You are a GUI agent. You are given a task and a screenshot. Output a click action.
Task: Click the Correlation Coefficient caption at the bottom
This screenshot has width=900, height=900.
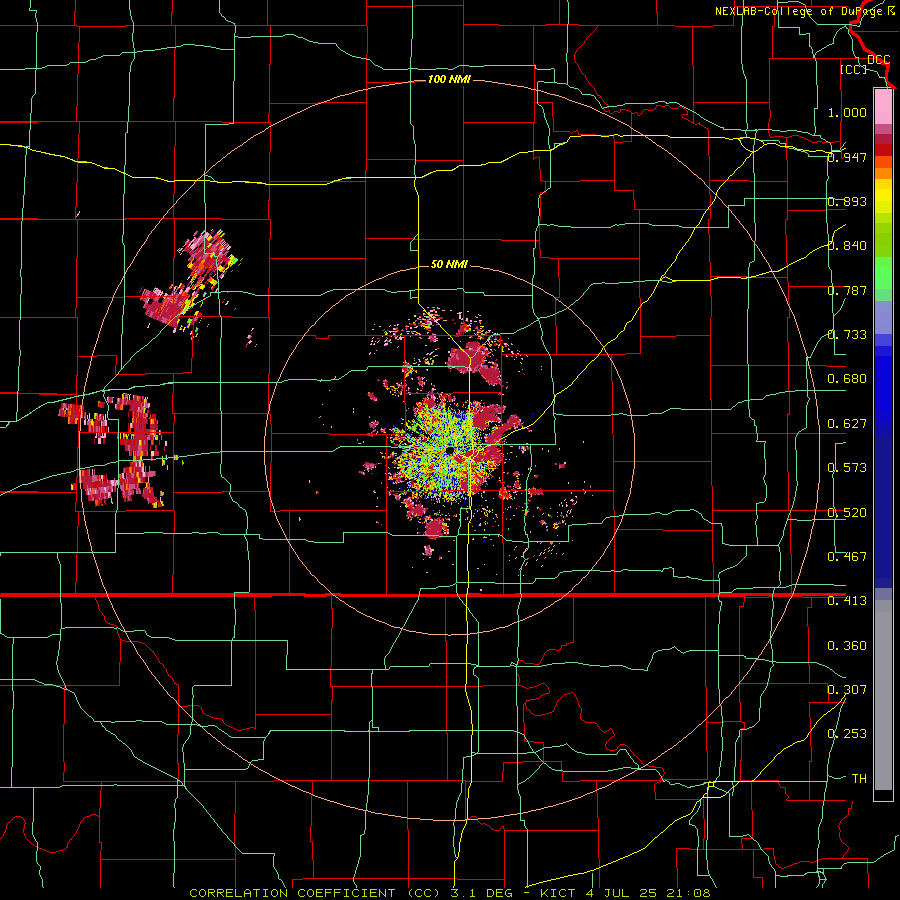(449, 893)
